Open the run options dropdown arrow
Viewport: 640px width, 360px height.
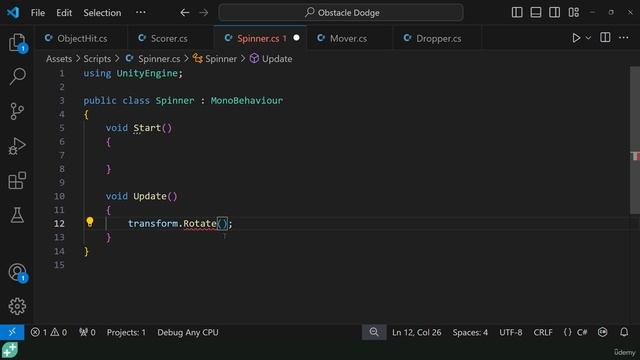pyautogui.click(x=588, y=38)
